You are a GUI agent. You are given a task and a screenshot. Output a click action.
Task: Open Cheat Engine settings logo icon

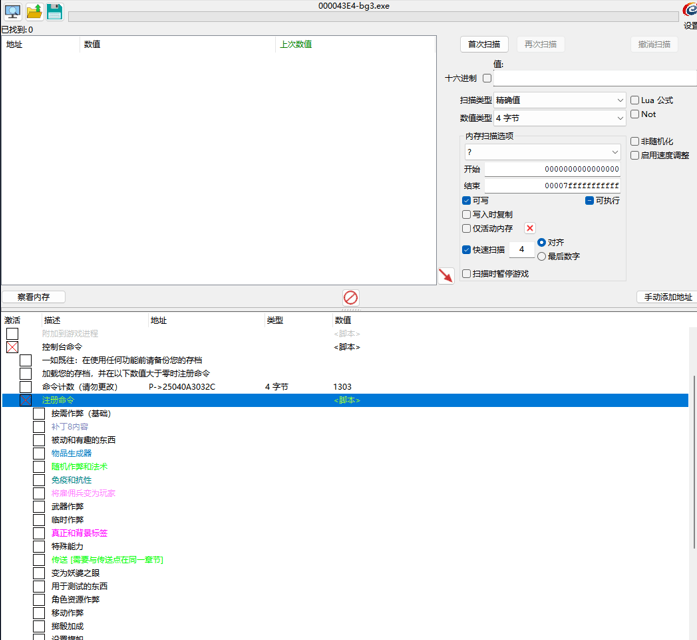[x=690, y=10]
